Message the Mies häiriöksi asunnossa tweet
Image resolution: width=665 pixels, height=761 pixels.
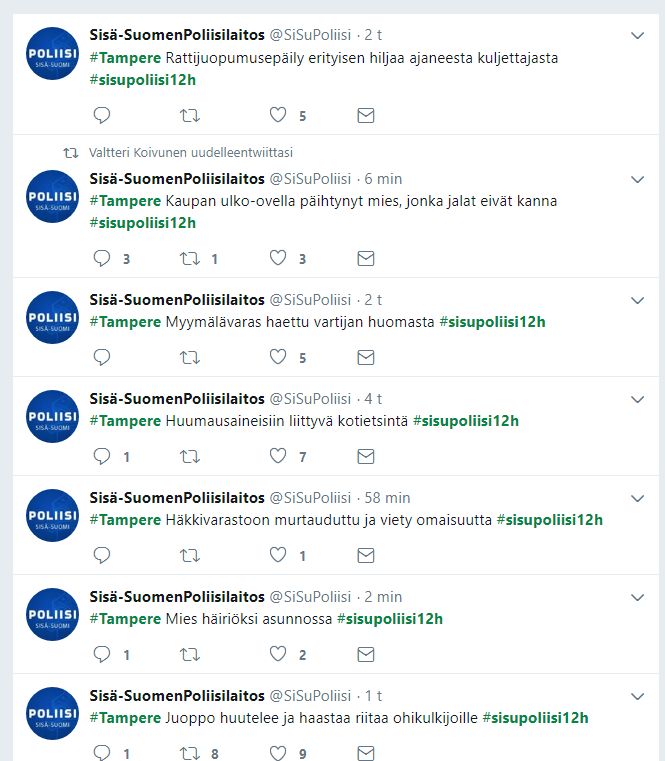point(366,654)
